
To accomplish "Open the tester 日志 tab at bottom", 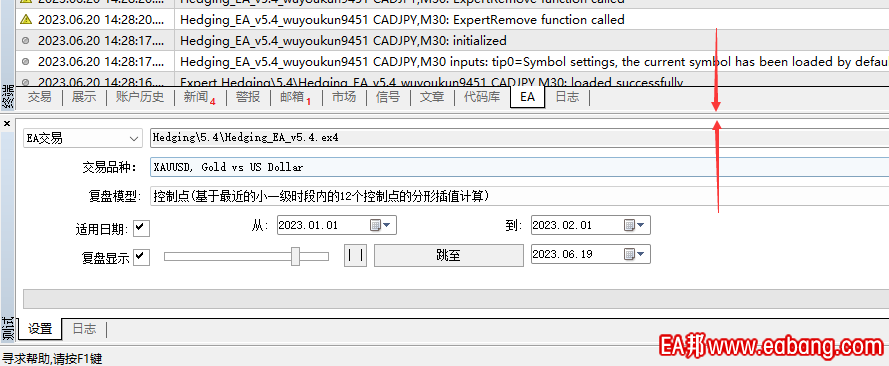I will tap(84, 329).
